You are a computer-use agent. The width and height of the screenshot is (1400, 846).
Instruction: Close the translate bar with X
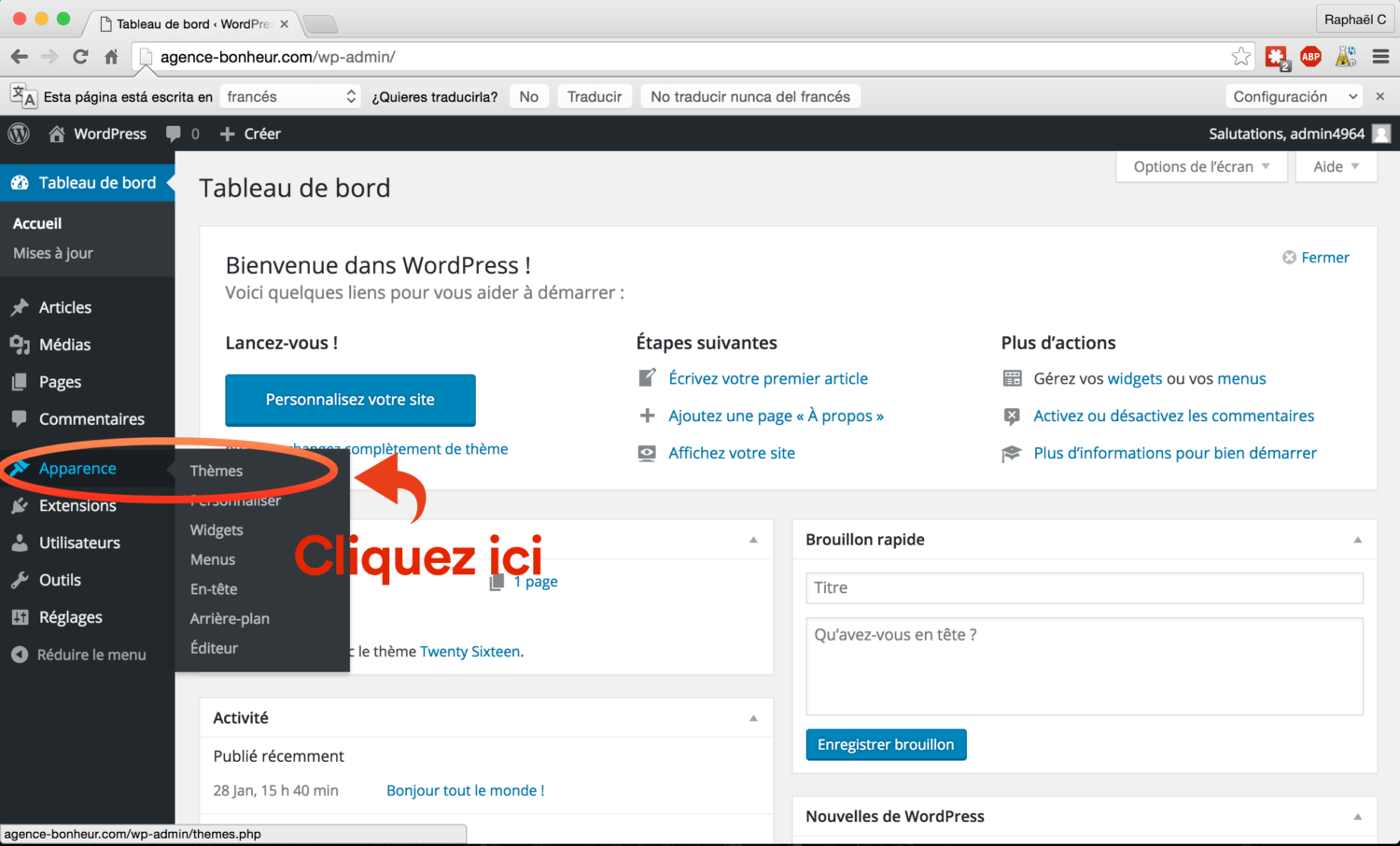(x=1380, y=96)
